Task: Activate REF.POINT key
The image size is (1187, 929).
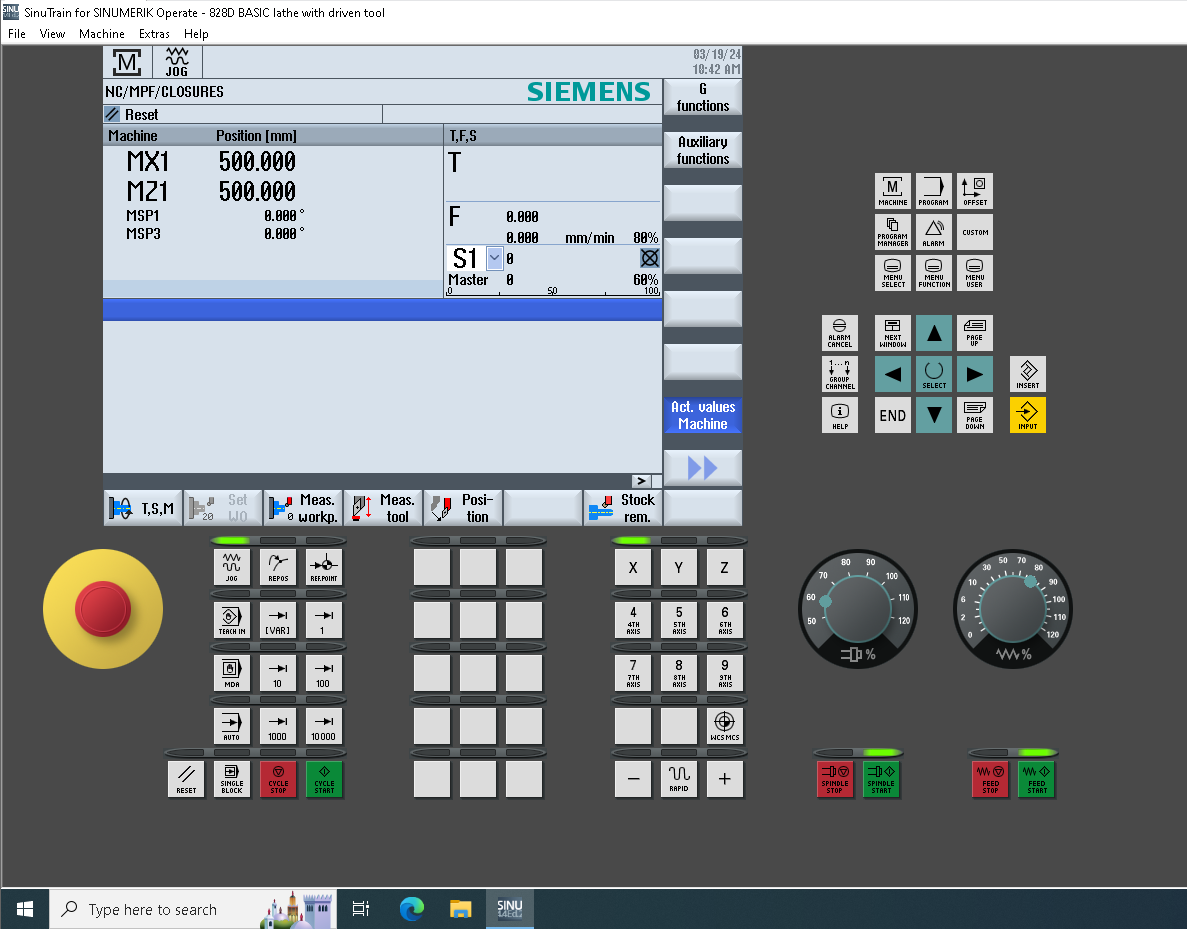Action: pos(324,566)
